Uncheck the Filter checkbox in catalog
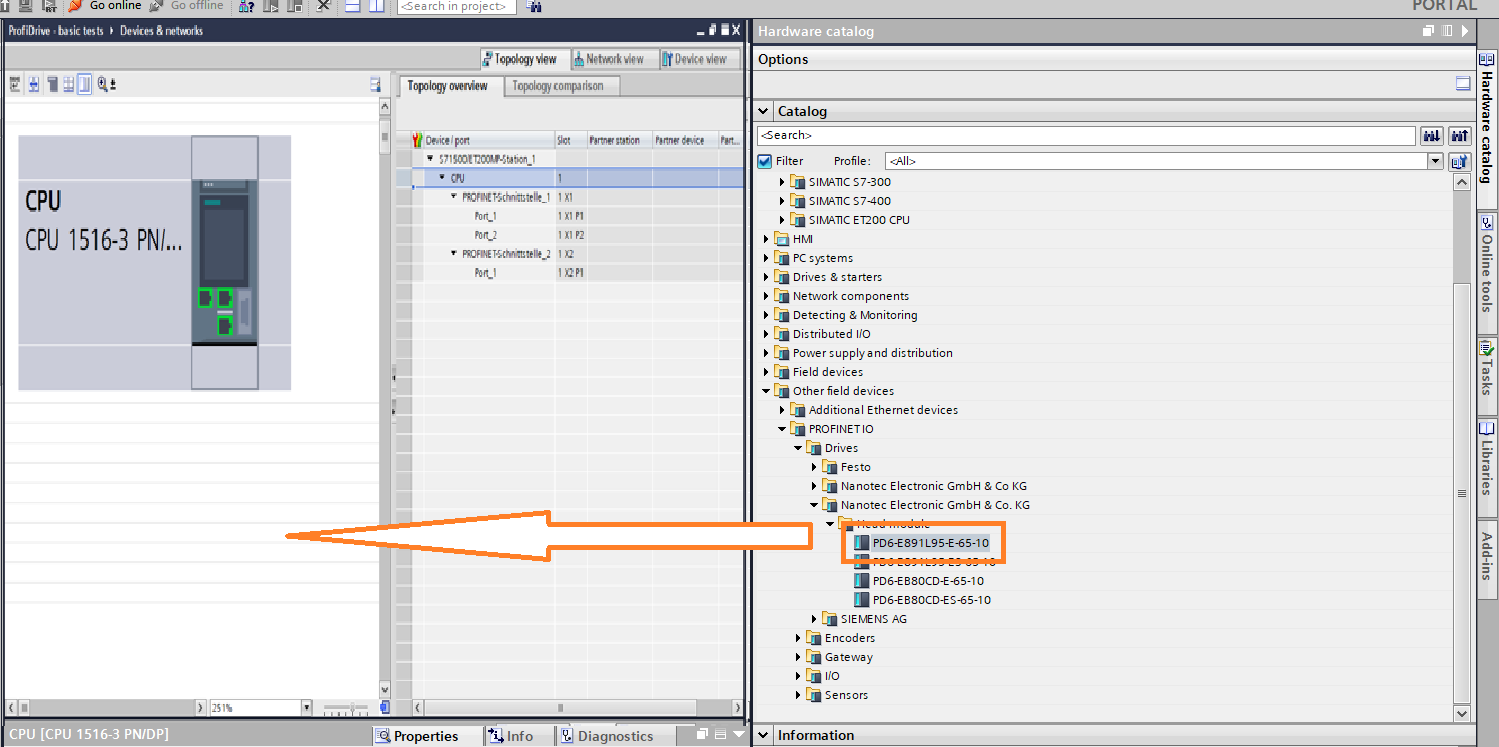This screenshot has width=1499, height=747. tap(765, 161)
